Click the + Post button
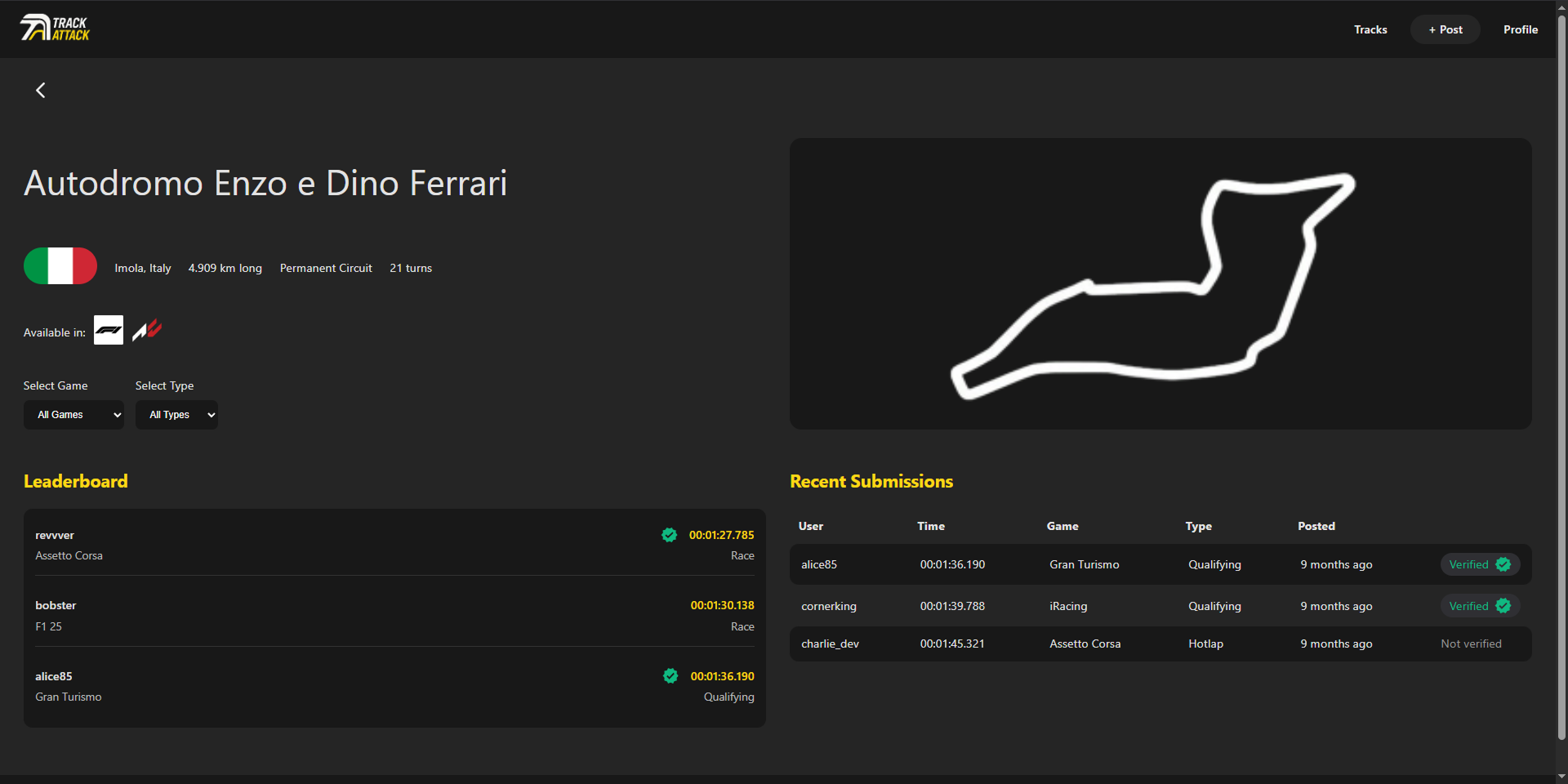Viewport: 1568px width, 784px height. (1445, 29)
